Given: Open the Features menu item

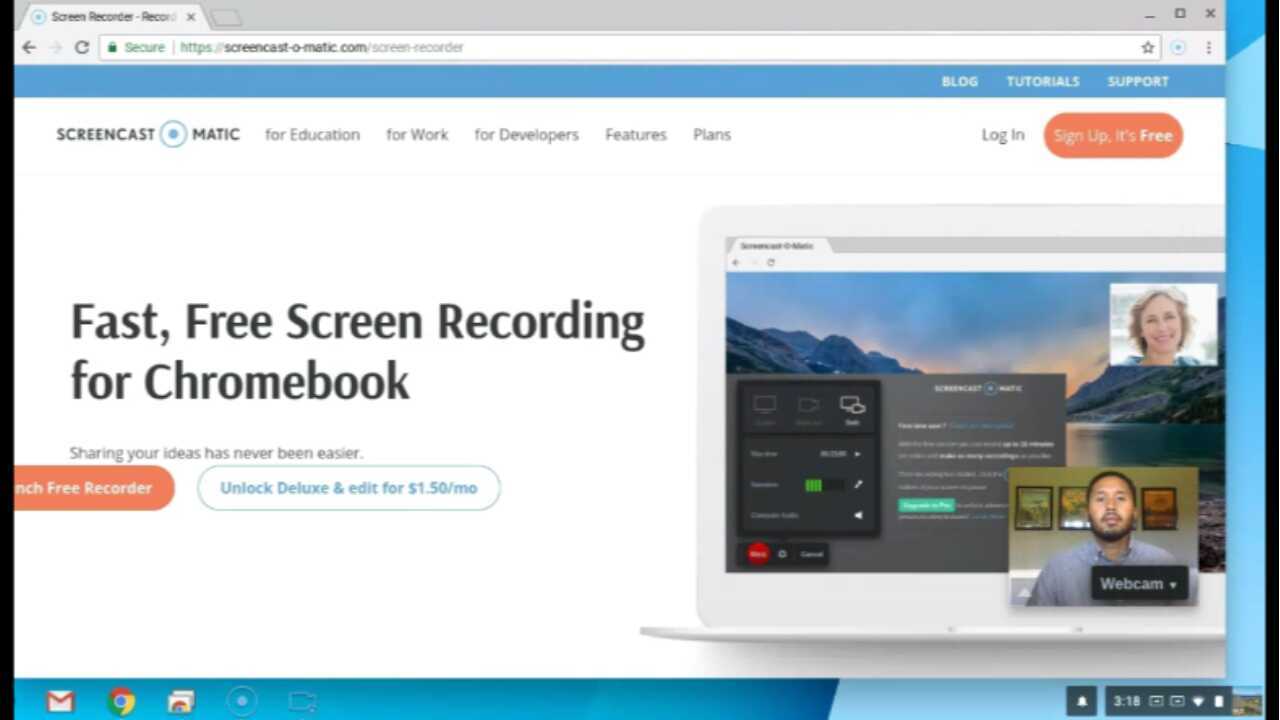Looking at the screenshot, I should tap(635, 134).
